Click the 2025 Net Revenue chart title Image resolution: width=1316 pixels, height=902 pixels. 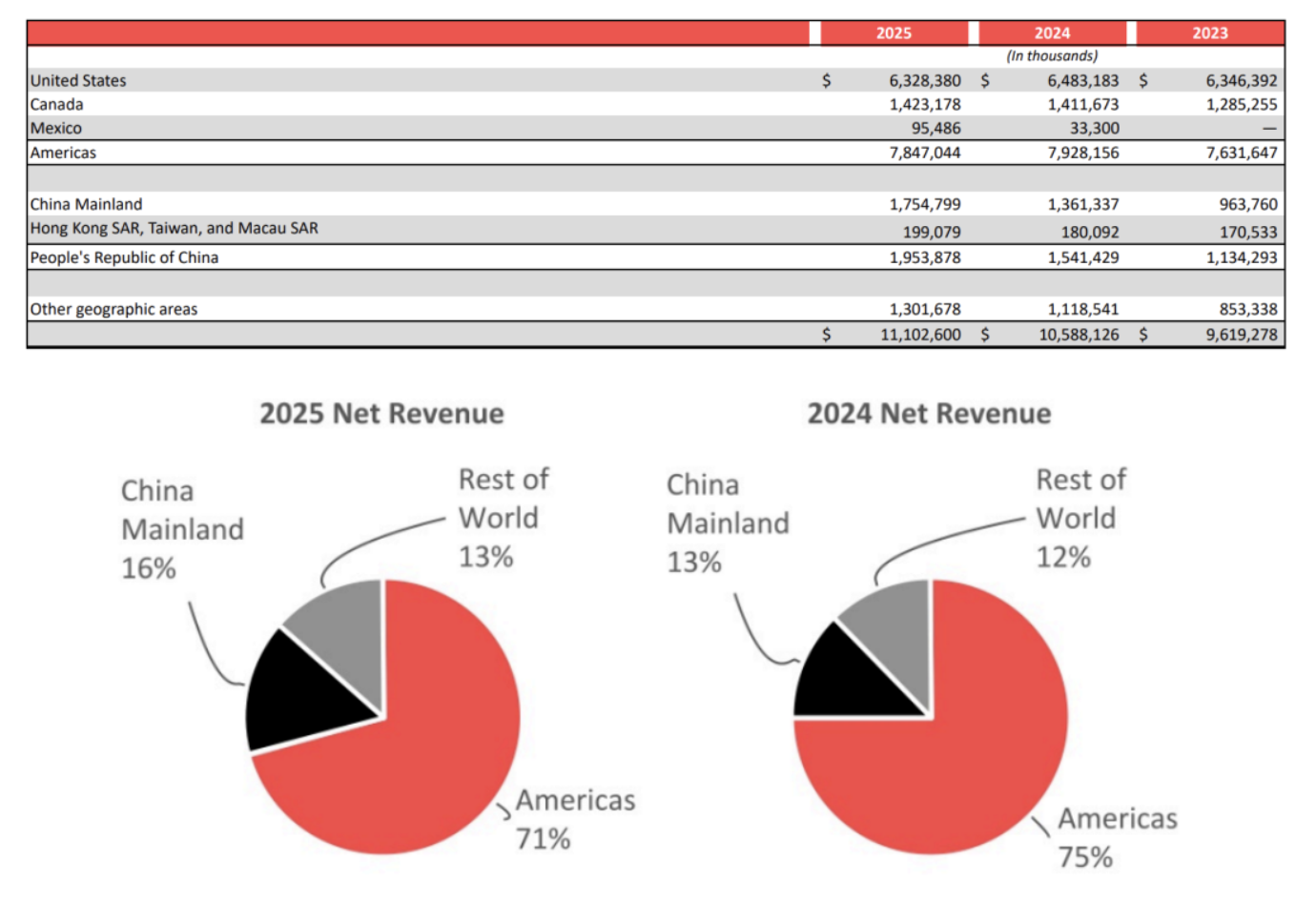[x=381, y=414]
